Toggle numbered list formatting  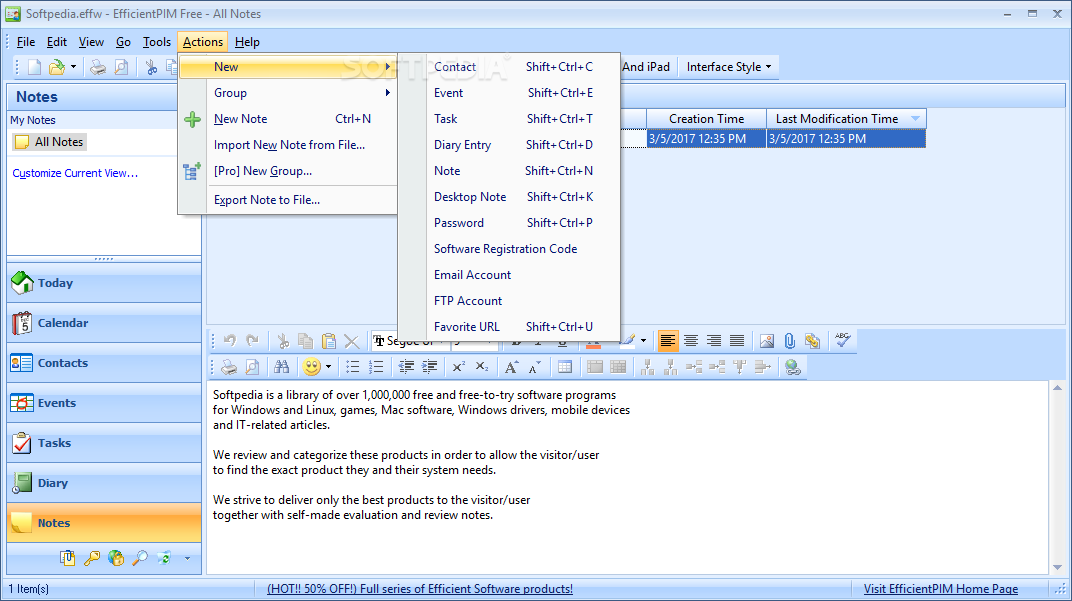tap(376, 367)
